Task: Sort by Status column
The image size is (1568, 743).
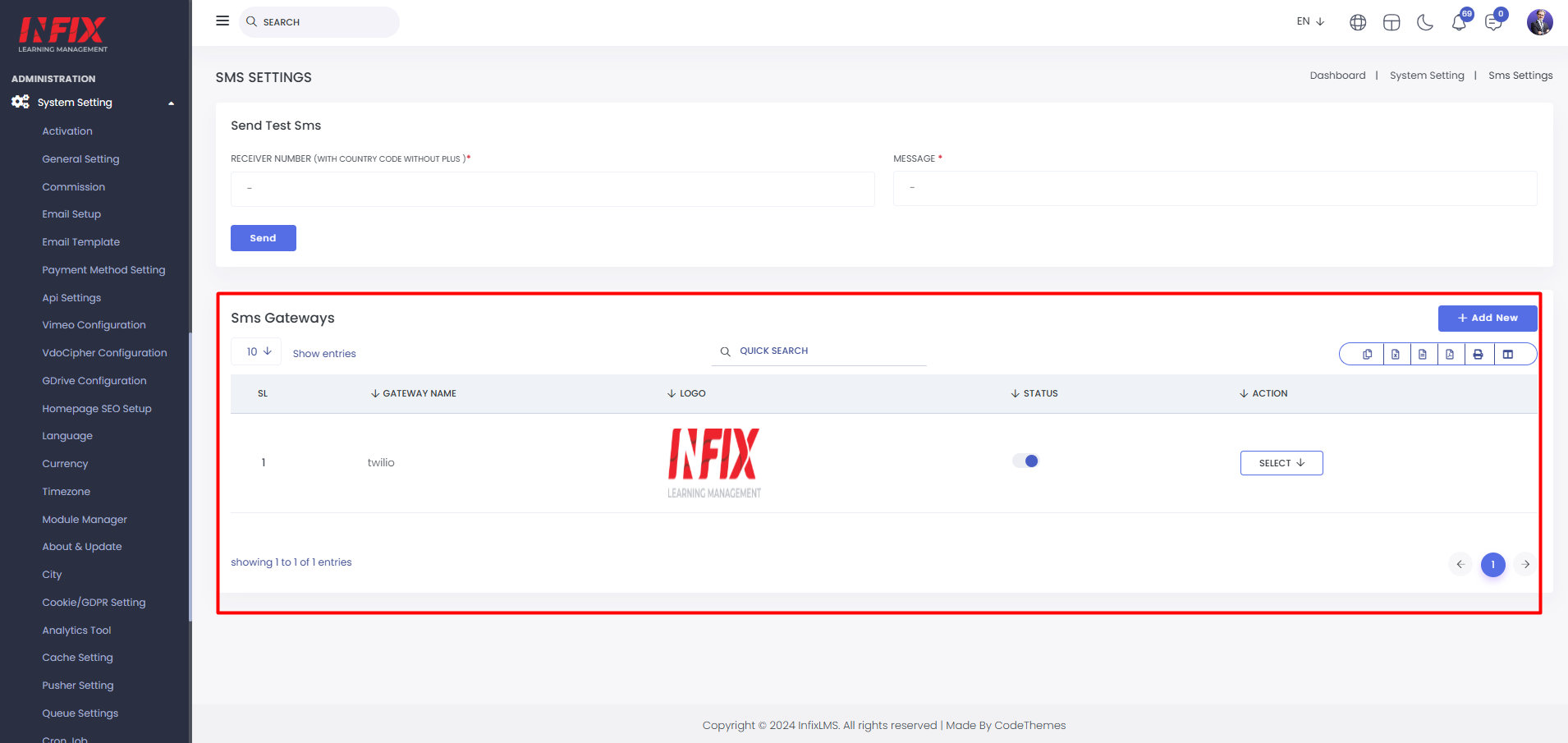Action: pos(1034,393)
